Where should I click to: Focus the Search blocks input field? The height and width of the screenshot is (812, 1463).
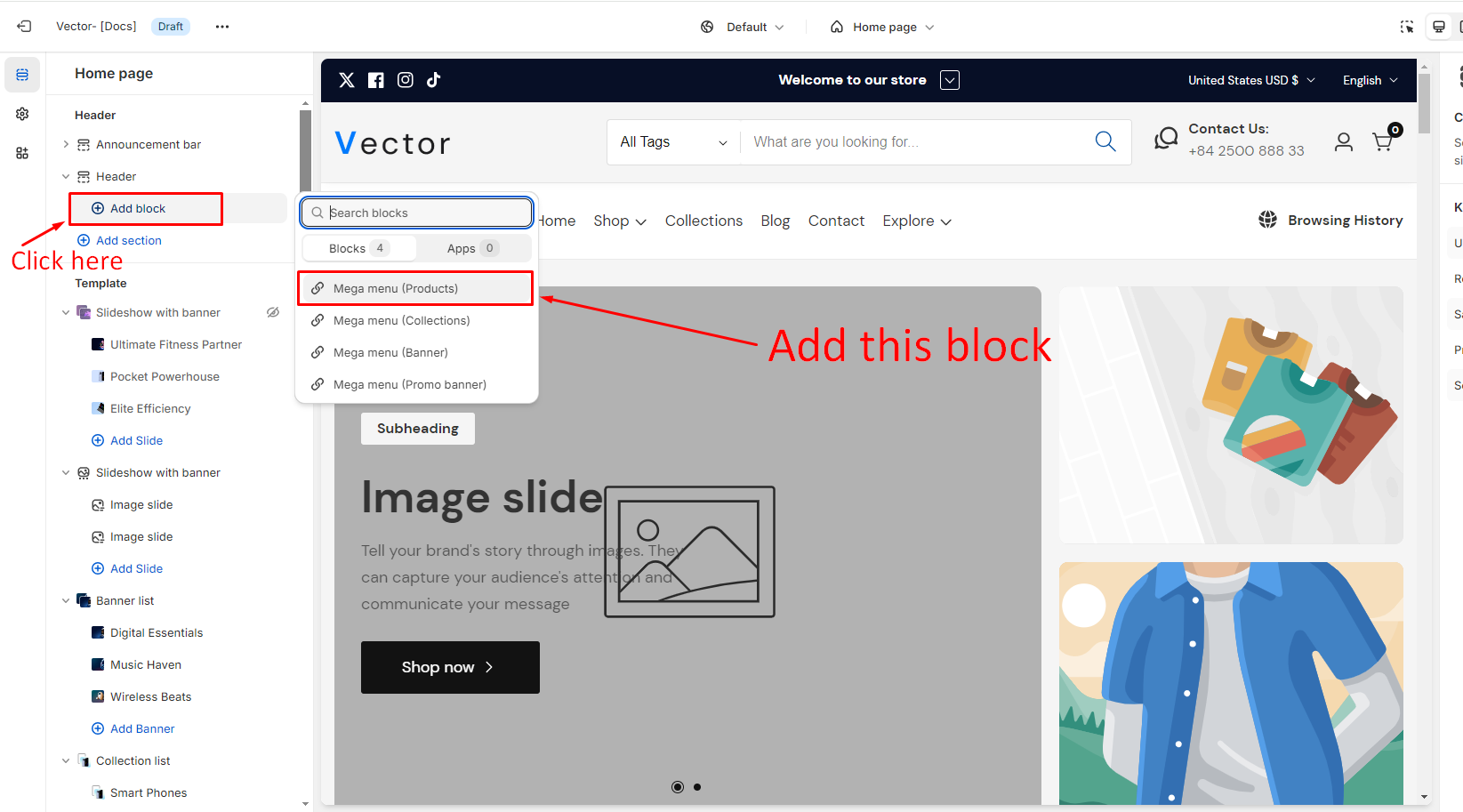[x=425, y=213]
